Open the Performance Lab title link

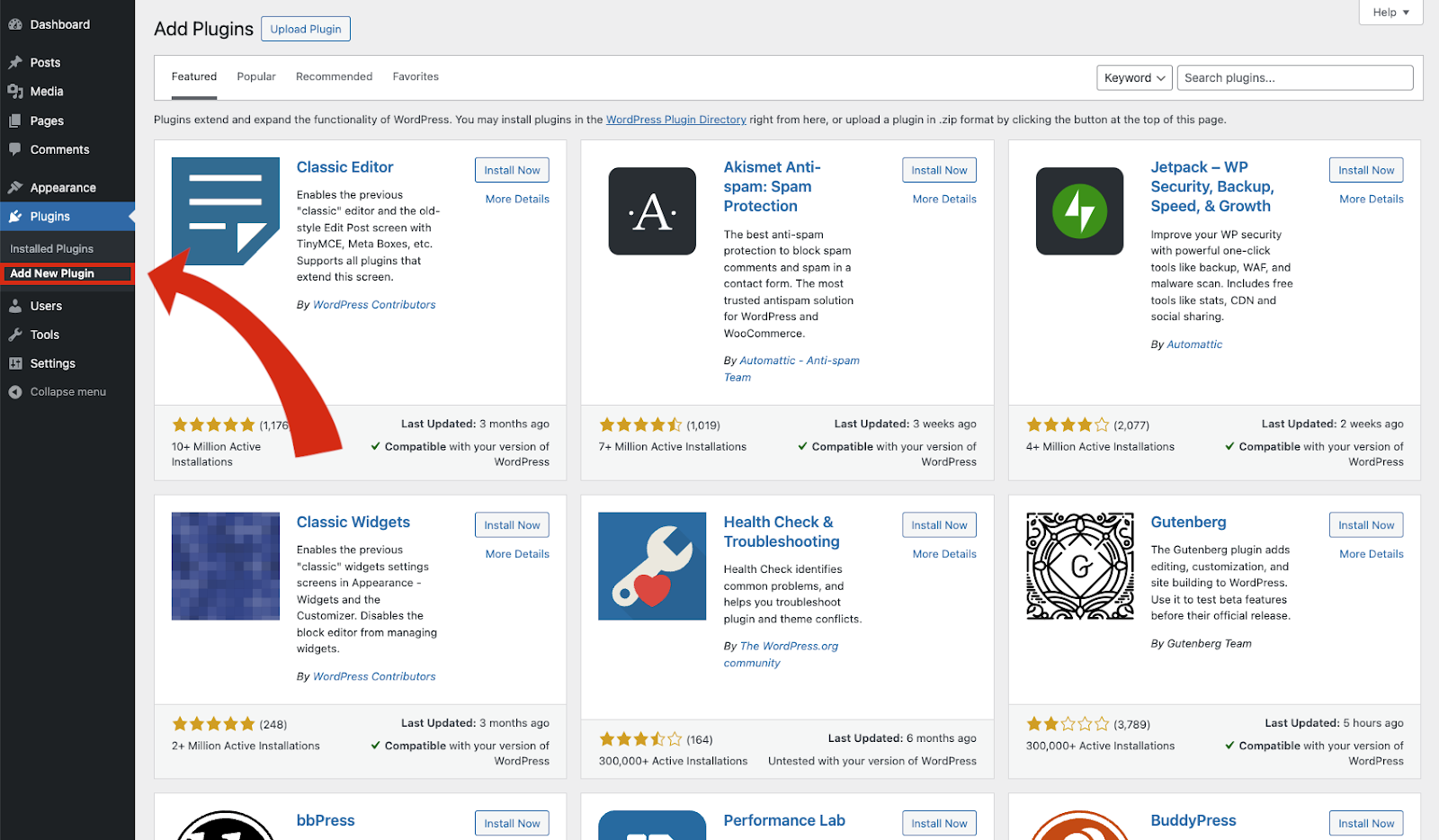[x=784, y=820]
